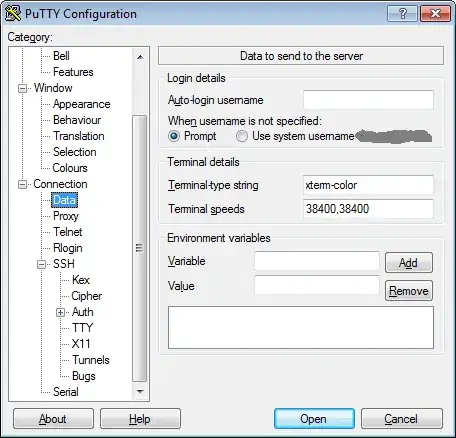Click the environment Value field
This screenshot has height=438, width=456.
317,285
